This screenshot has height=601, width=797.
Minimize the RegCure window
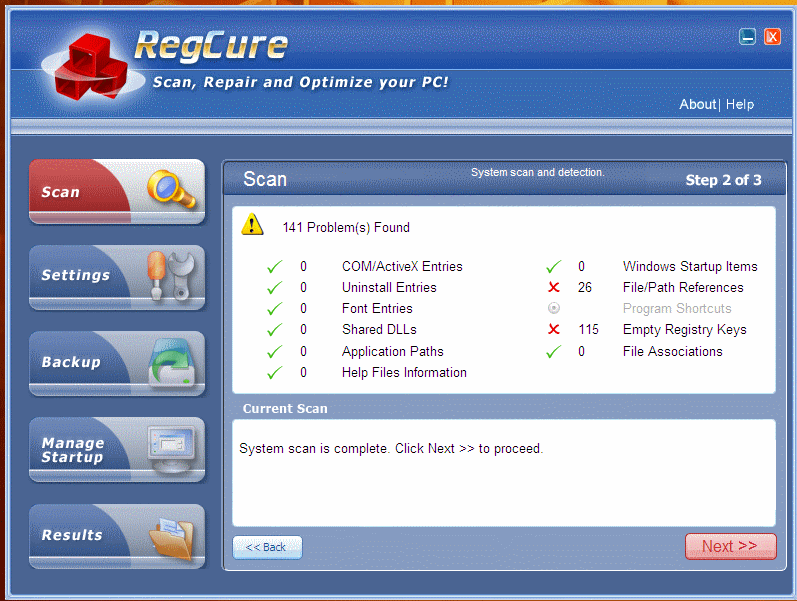pos(747,37)
